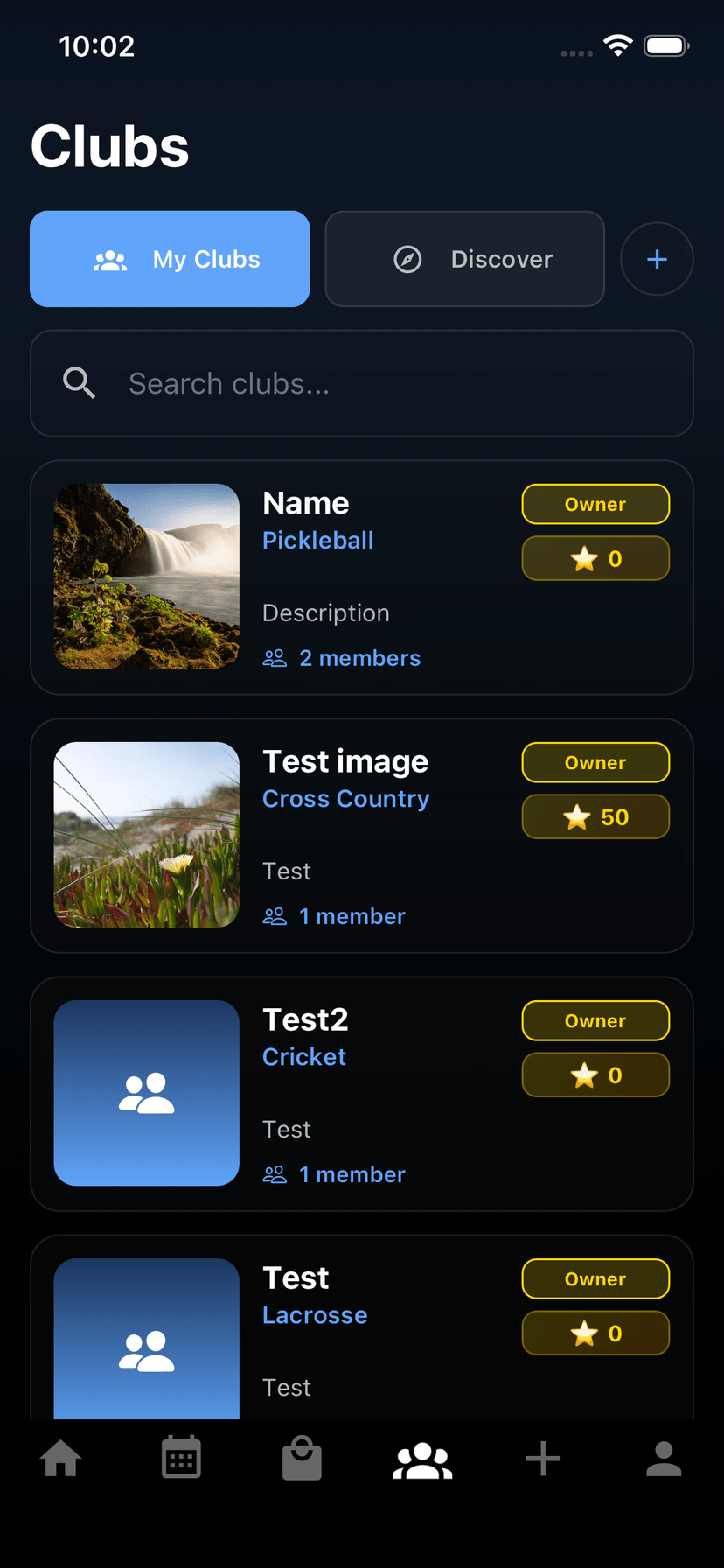Open the waterfall thumbnail of Name club
The image size is (724, 1568).
pos(147,577)
